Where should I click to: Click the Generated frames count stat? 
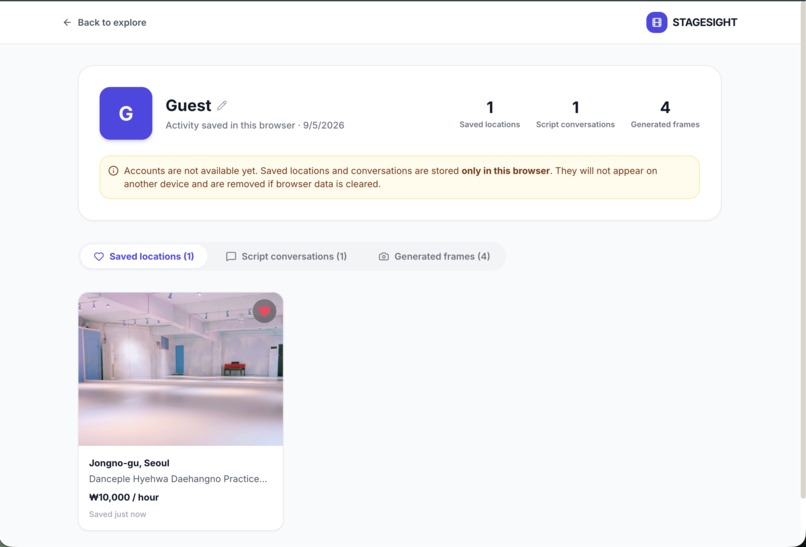[665, 114]
